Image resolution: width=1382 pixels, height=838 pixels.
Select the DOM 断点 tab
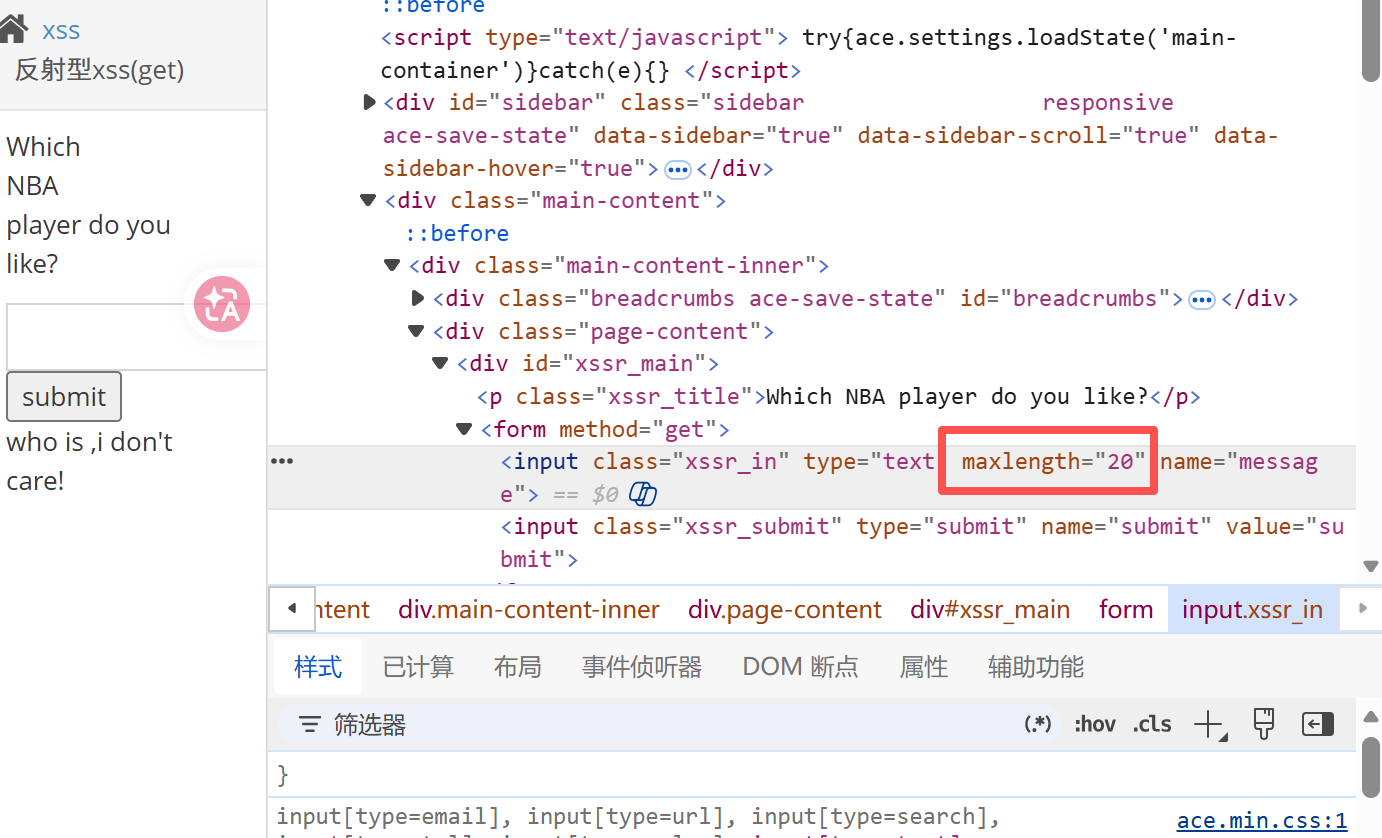click(x=800, y=667)
